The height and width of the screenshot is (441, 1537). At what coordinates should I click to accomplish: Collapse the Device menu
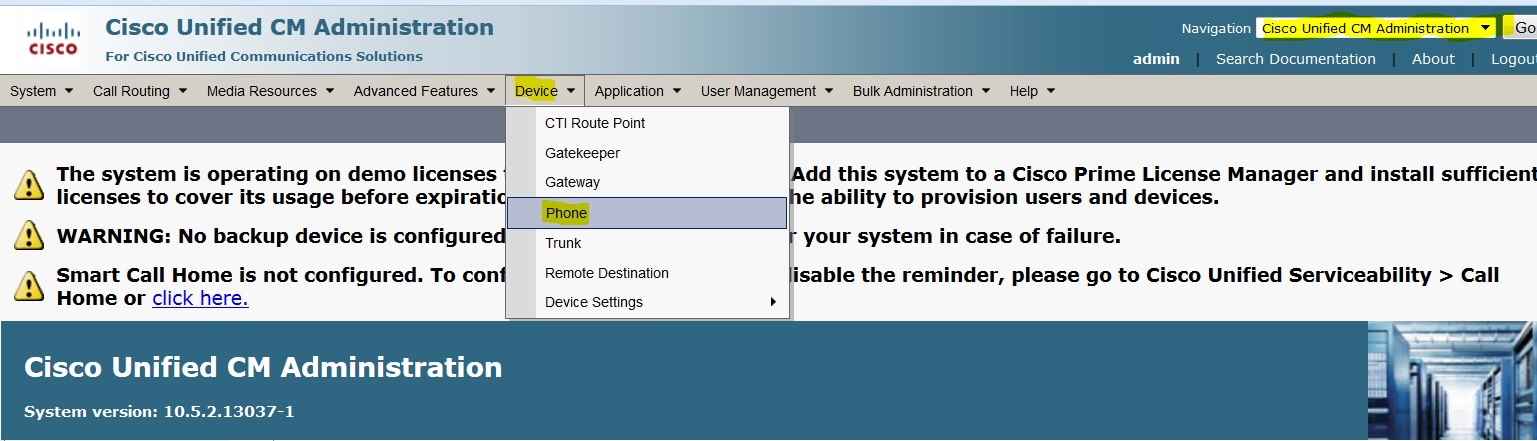coord(545,91)
